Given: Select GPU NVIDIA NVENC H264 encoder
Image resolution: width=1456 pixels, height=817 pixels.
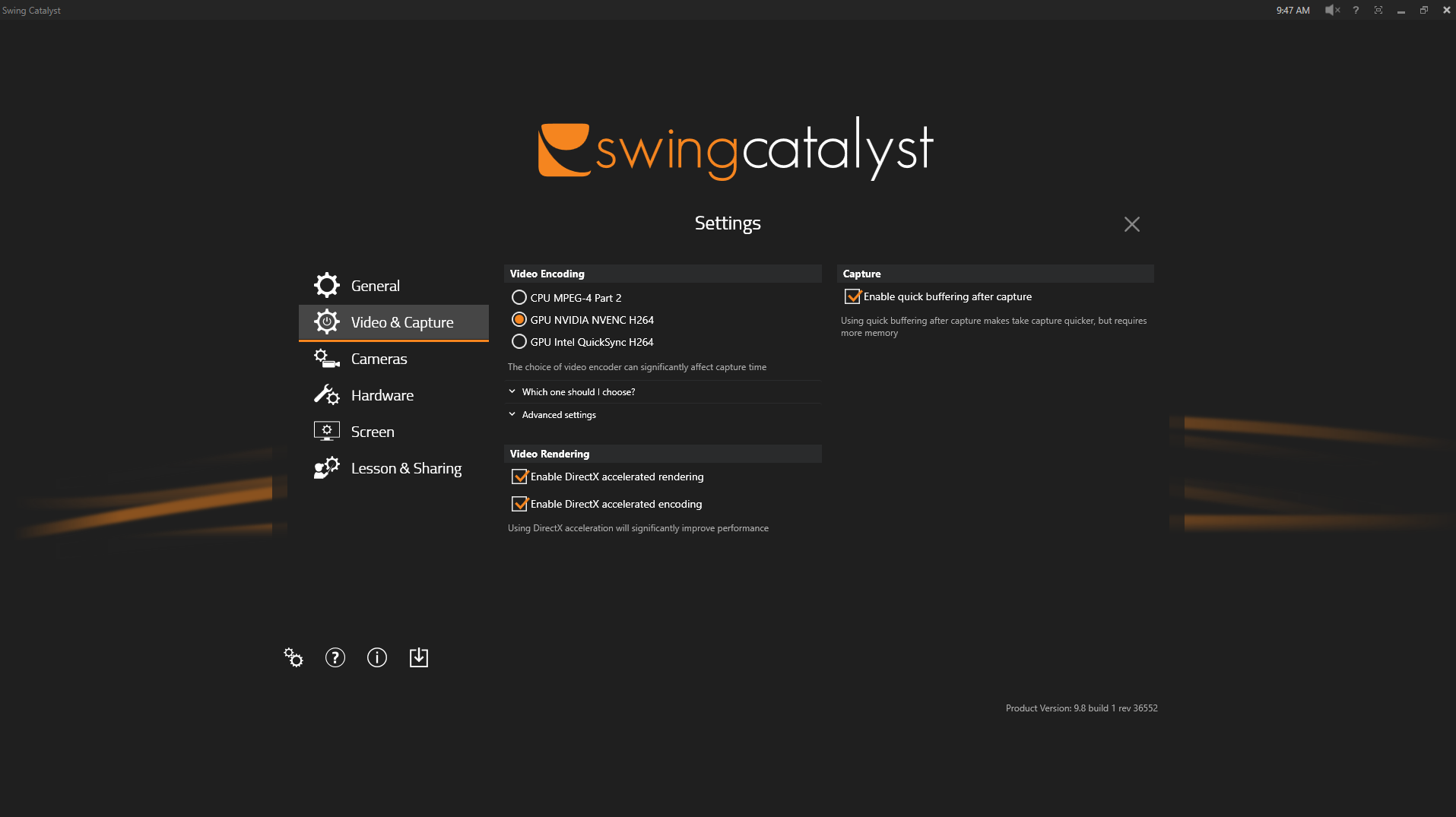Looking at the screenshot, I should pyautogui.click(x=519, y=320).
